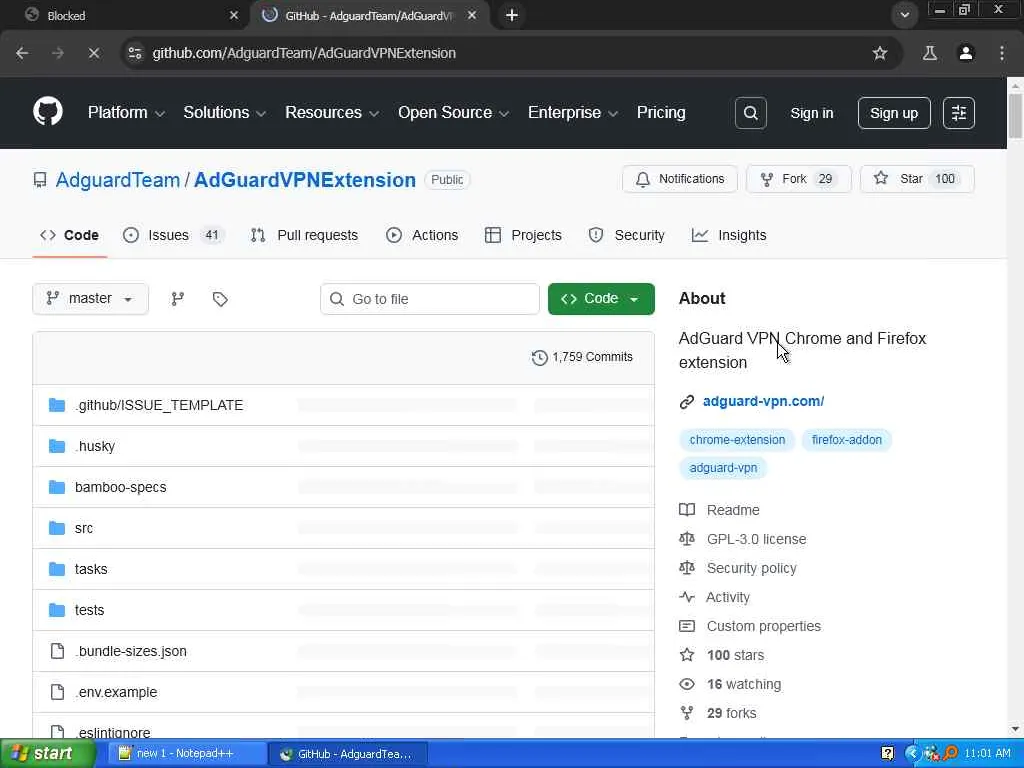This screenshot has width=1024, height=768.
Task: Fork the repository with Fork button
Action: tap(799, 179)
